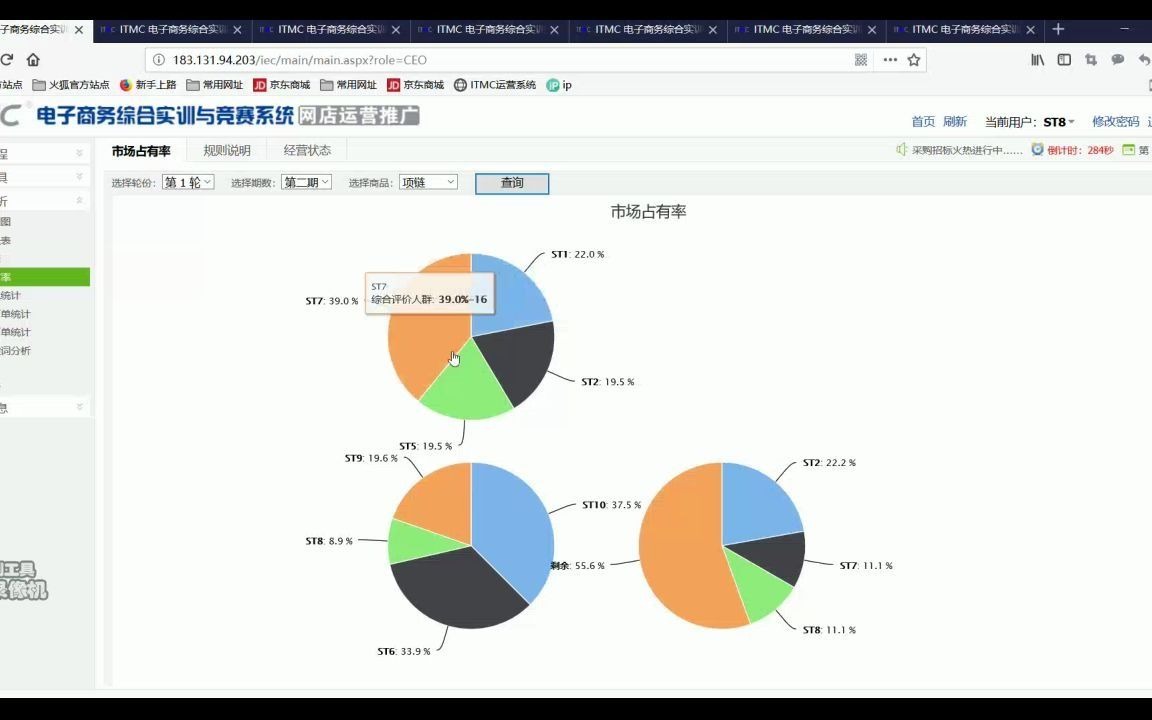
Task: Toggle the sidebar icon near the address bar
Action: (x=1063, y=60)
